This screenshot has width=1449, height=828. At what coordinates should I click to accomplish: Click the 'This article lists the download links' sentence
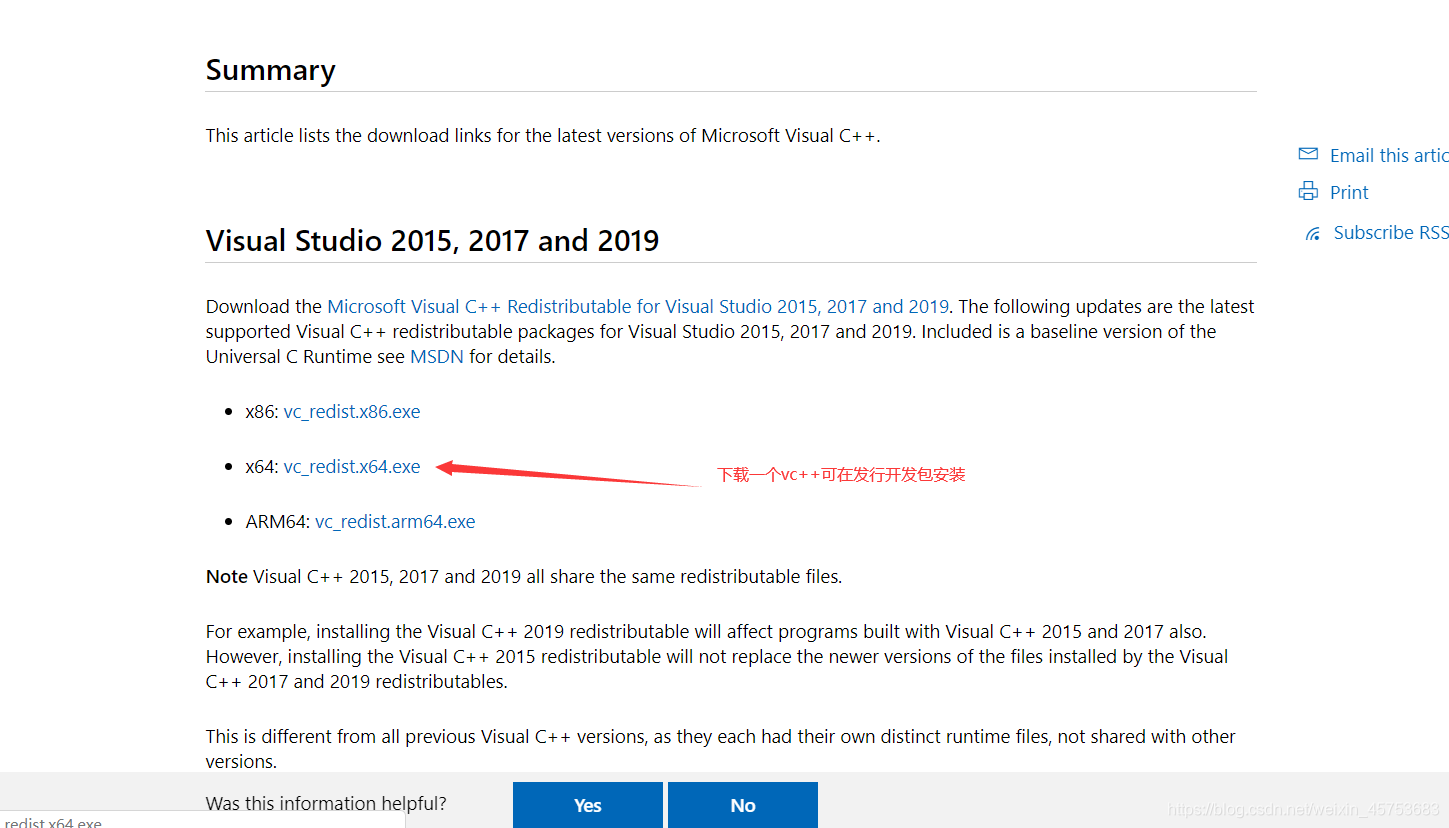tap(543, 135)
